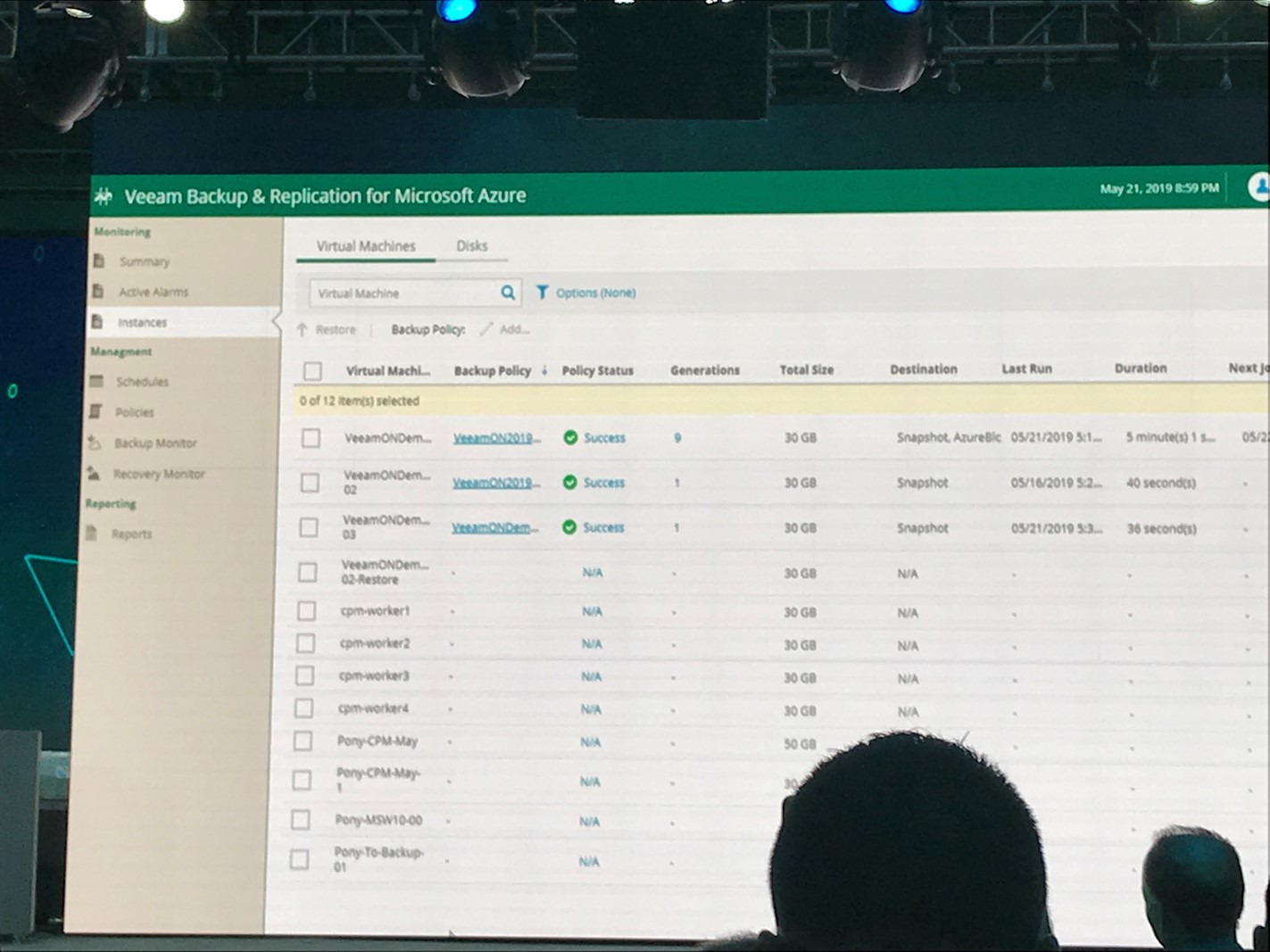Click the Add policy pencil icon
The width and height of the screenshot is (1270, 952).
pyautogui.click(x=486, y=329)
